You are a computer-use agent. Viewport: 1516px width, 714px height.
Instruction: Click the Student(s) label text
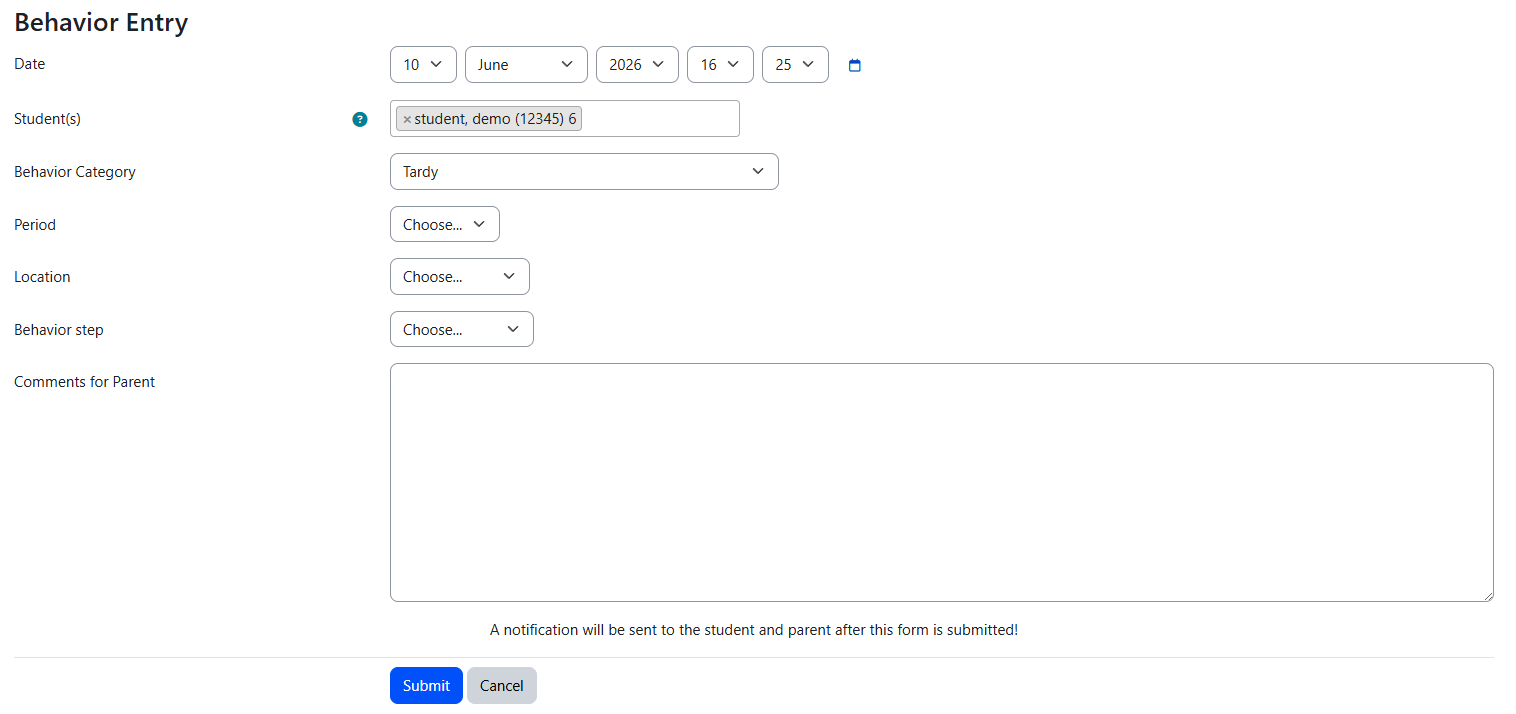(x=47, y=119)
